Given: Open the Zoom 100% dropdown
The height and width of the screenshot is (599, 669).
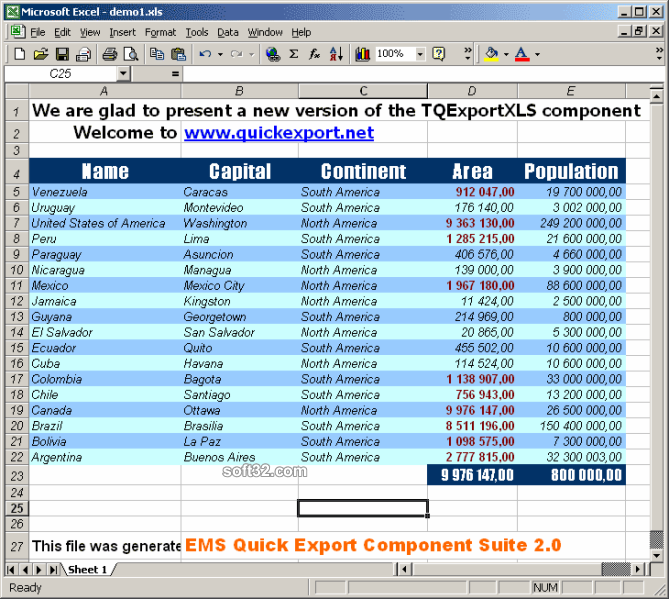Looking at the screenshot, I should (420, 54).
